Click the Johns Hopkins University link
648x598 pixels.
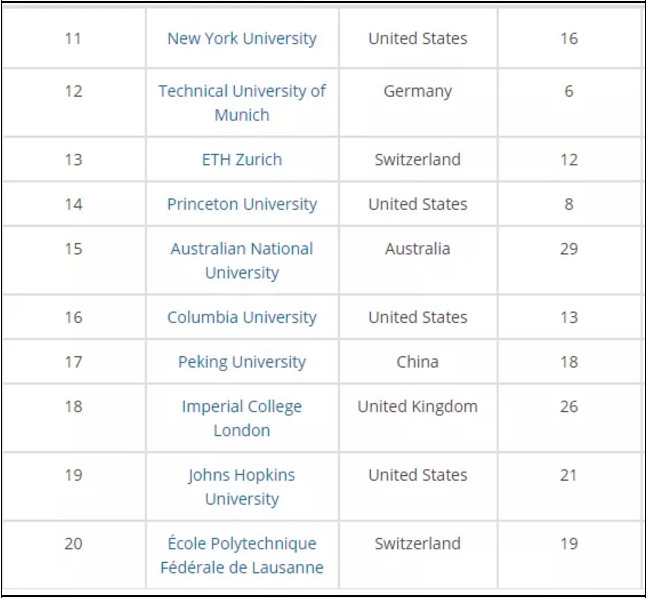242,487
